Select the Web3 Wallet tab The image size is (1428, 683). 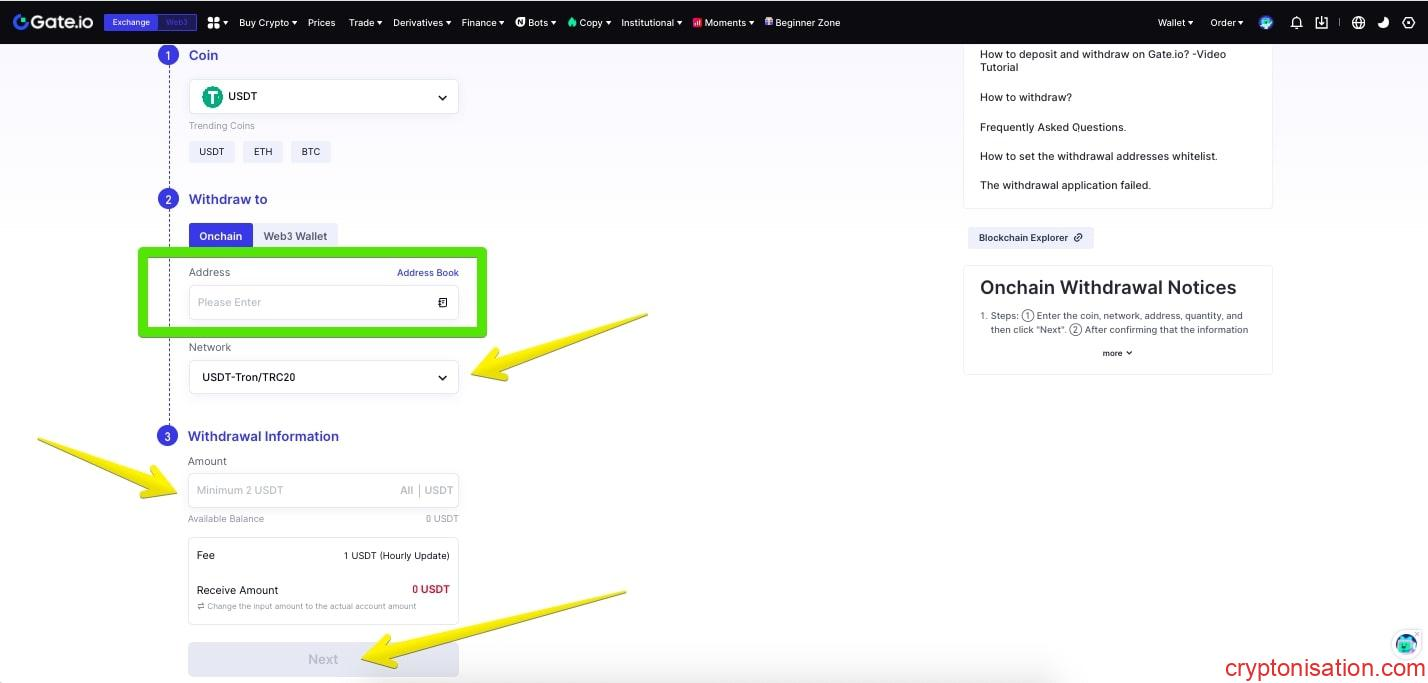coord(295,236)
